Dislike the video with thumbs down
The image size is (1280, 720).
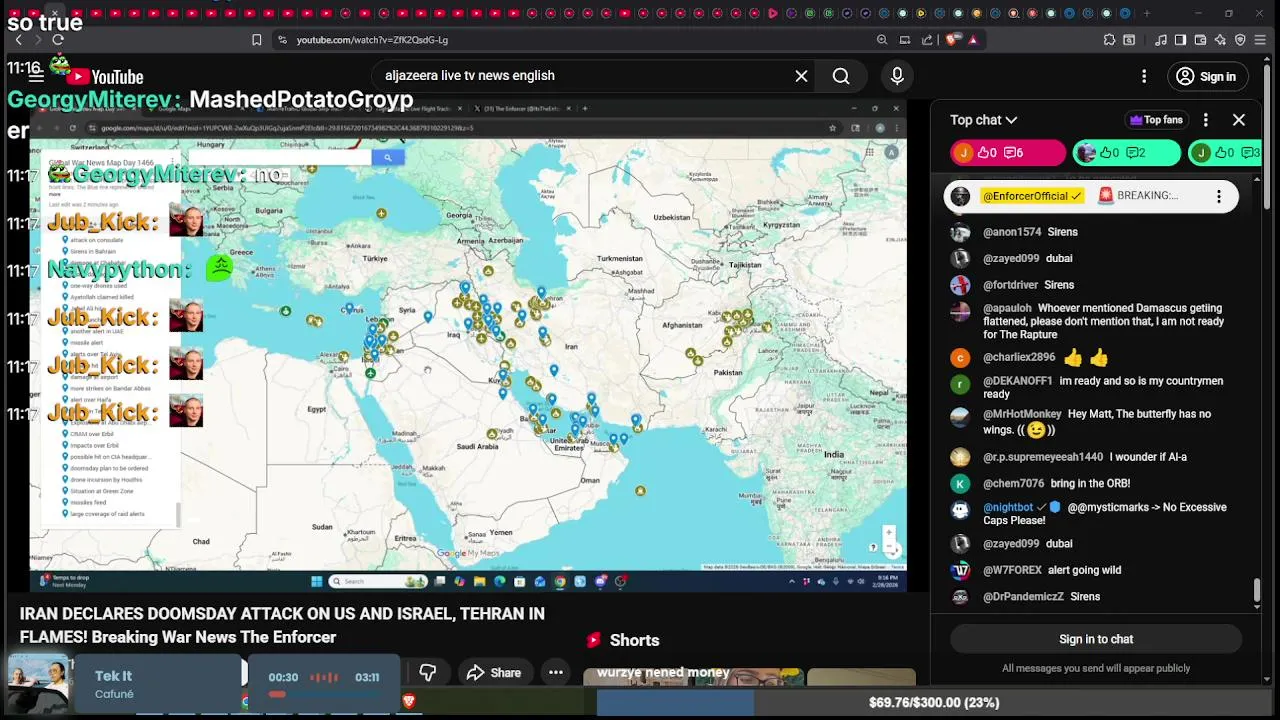pos(428,673)
